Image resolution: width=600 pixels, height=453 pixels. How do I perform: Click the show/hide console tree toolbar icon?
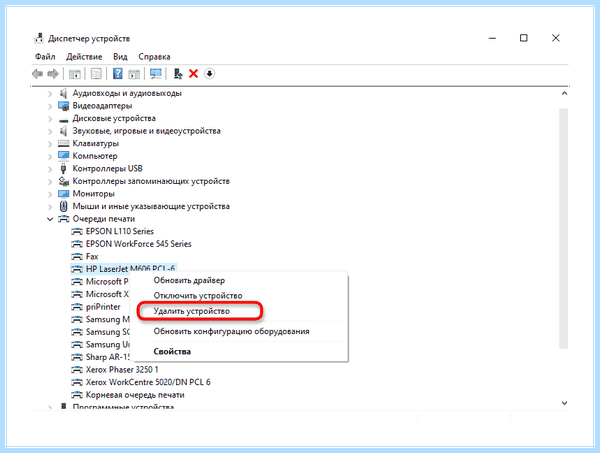click(75, 73)
